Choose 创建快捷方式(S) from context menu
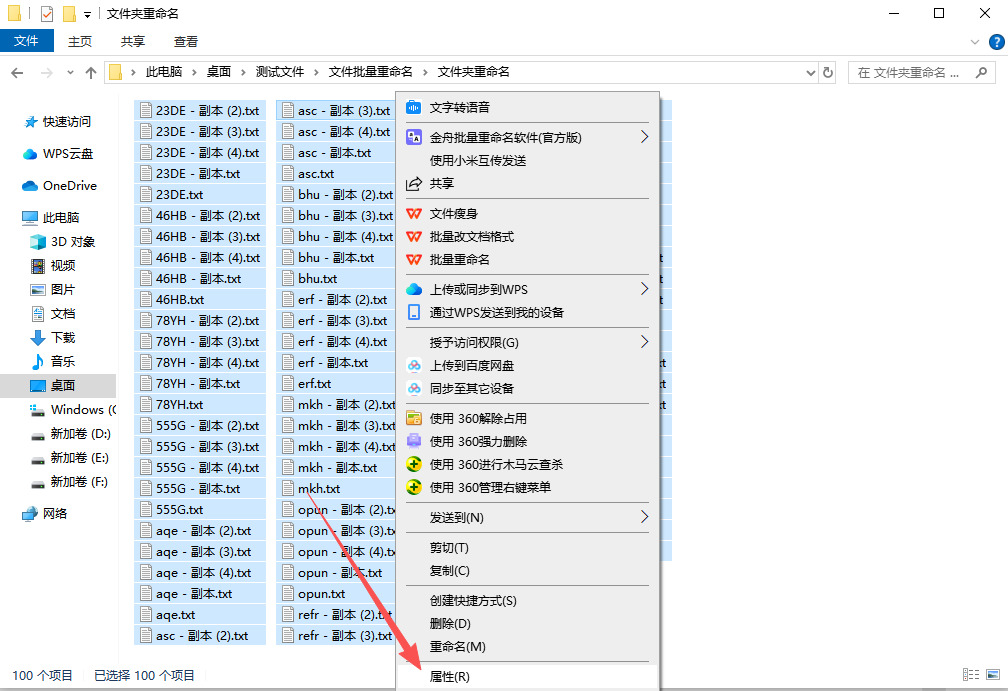 pos(527,600)
